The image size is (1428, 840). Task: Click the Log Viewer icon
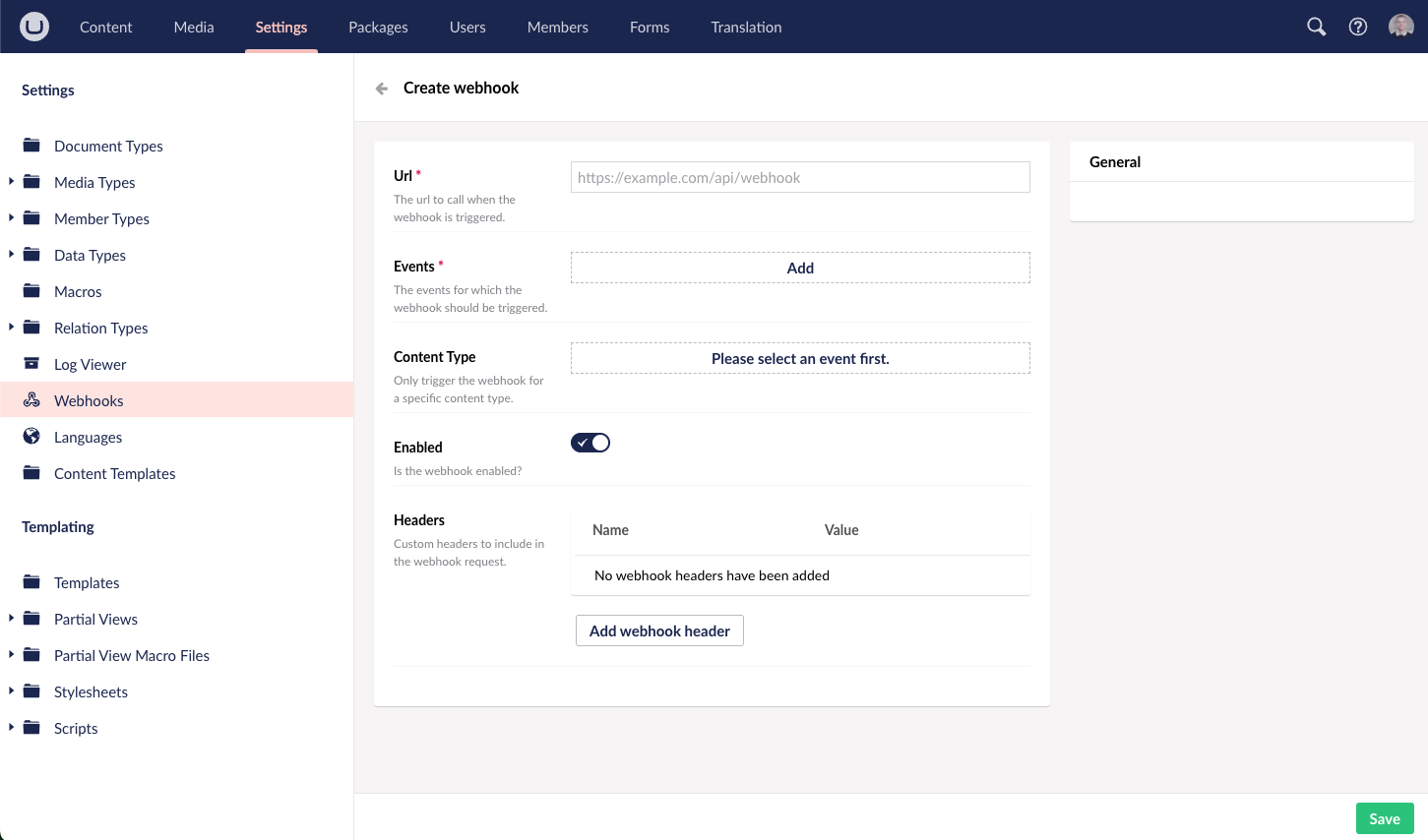[x=31, y=364]
